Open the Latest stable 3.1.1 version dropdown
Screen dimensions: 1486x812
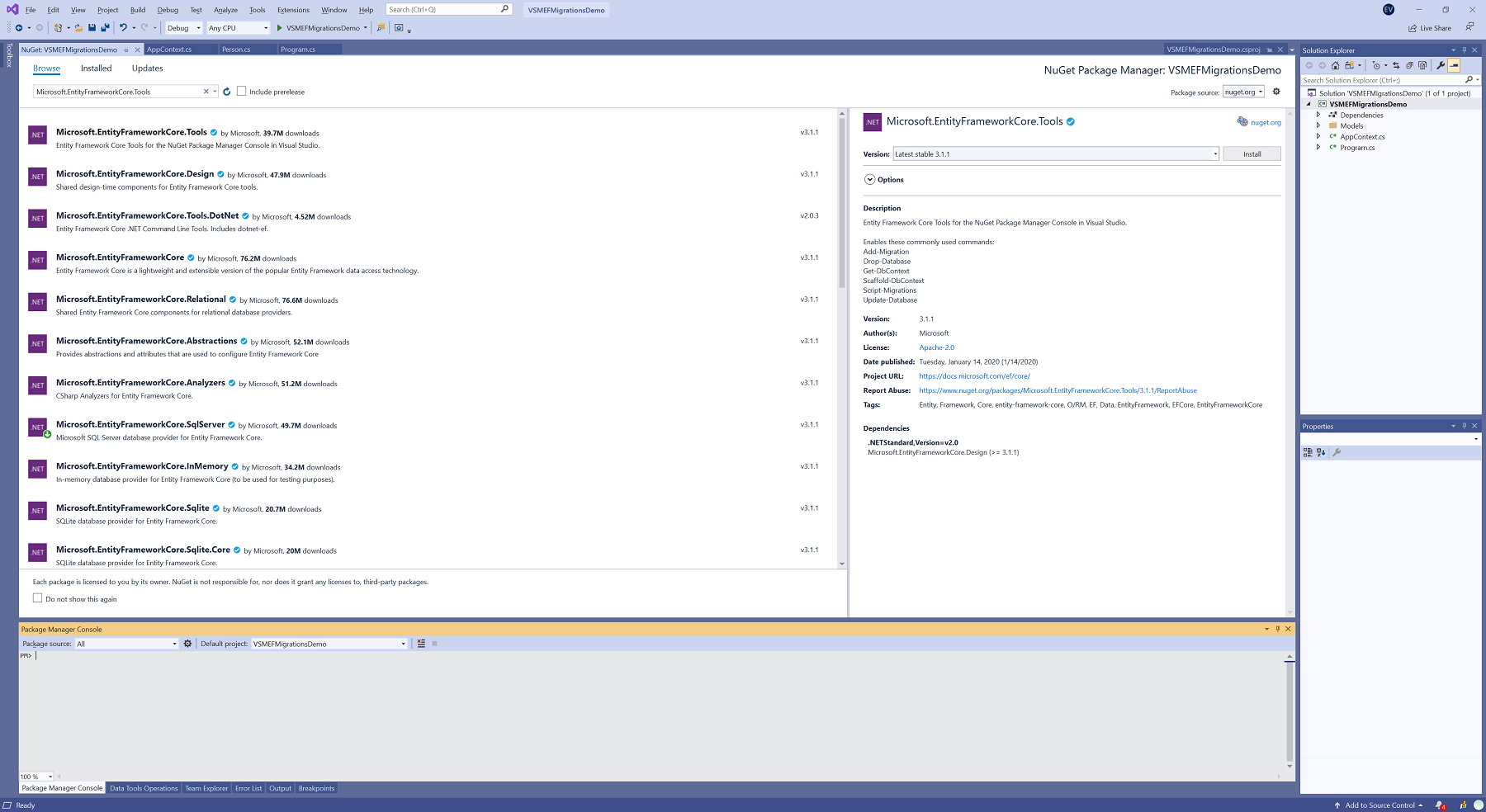click(x=1055, y=154)
